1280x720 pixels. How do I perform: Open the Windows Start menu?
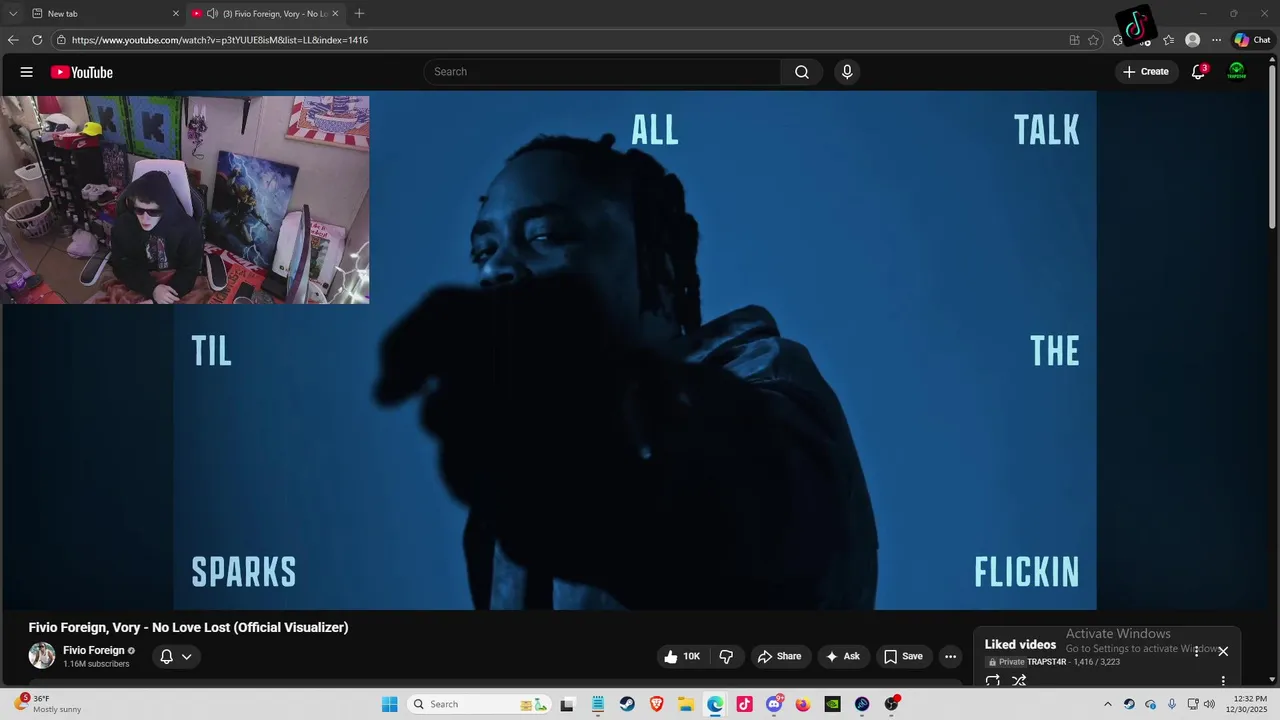click(389, 704)
